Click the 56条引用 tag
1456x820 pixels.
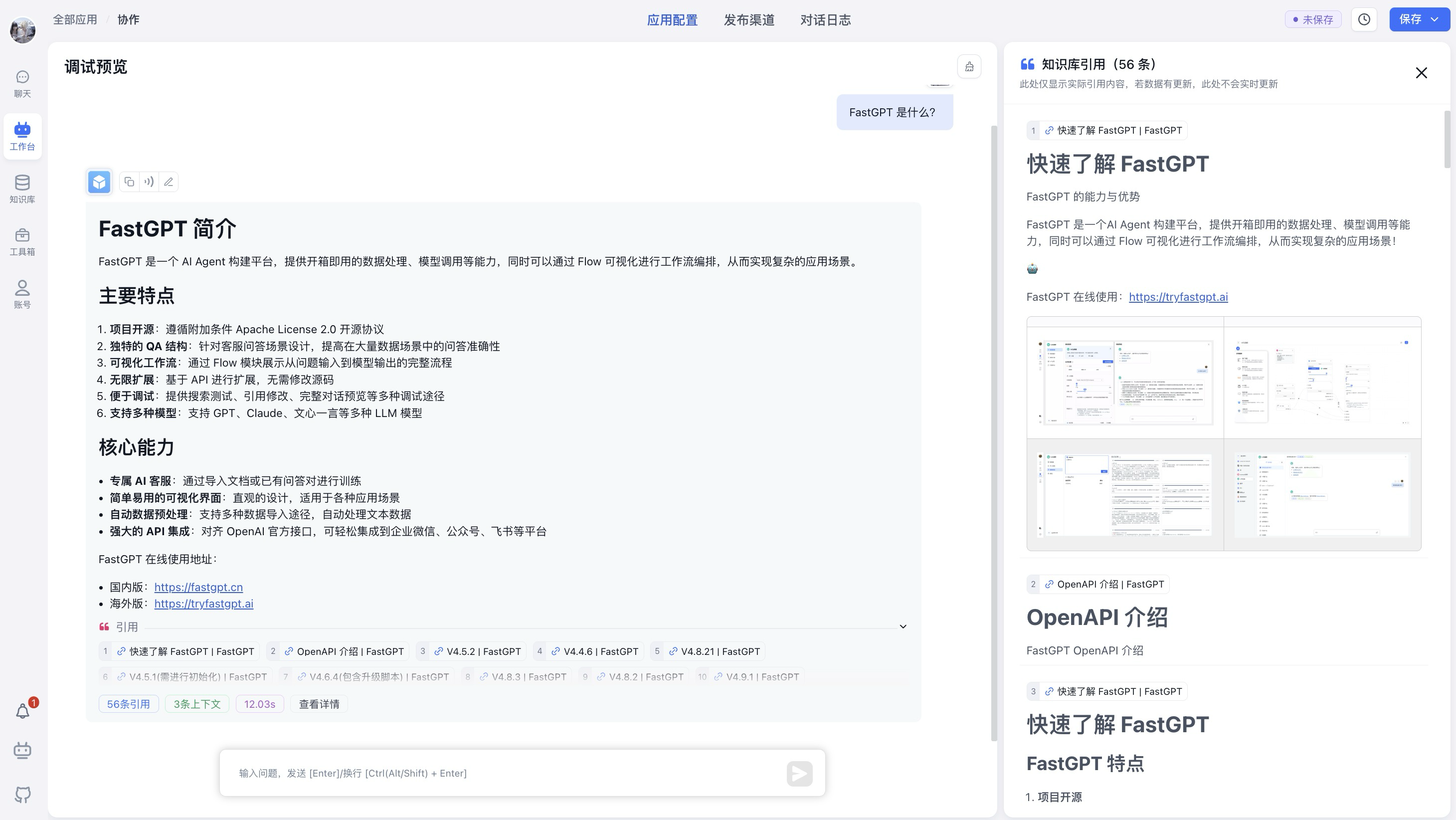[128, 704]
